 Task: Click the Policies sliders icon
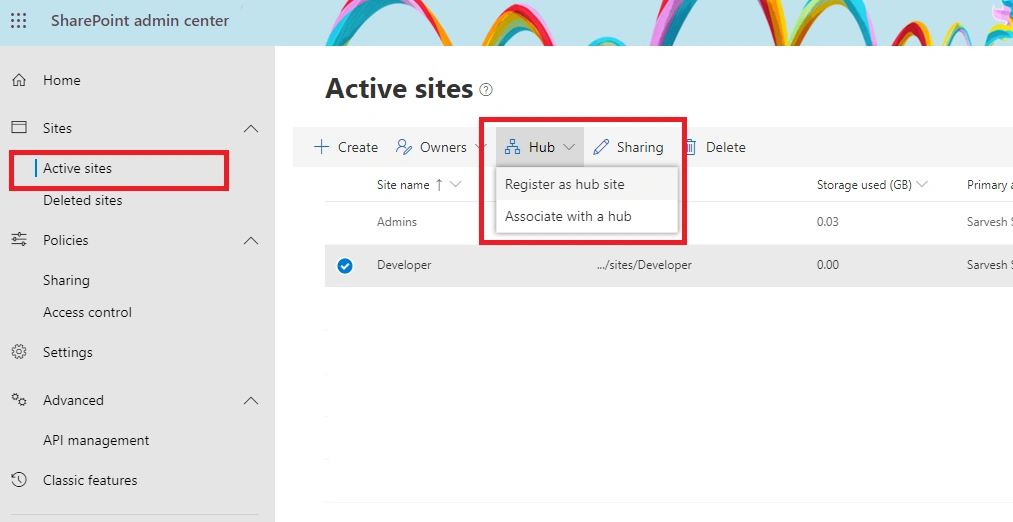click(19, 240)
